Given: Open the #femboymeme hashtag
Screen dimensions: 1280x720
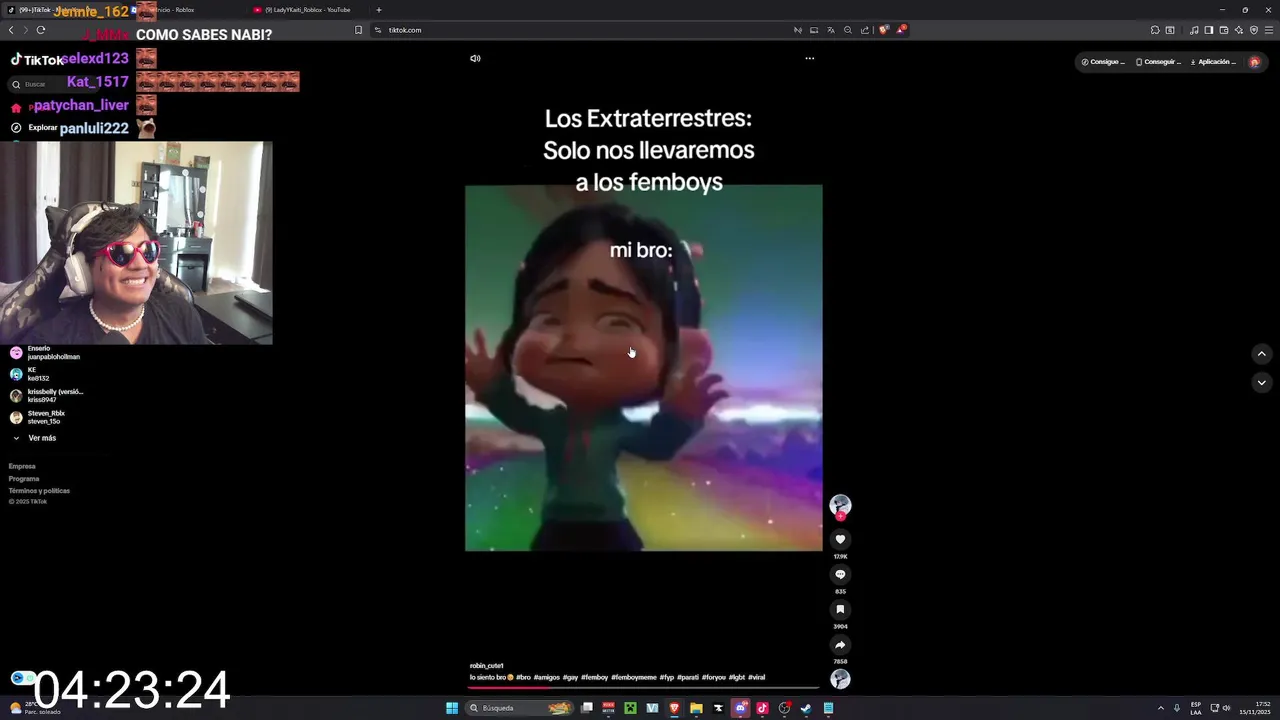Looking at the screenshot, I should (x=633, y=678).
